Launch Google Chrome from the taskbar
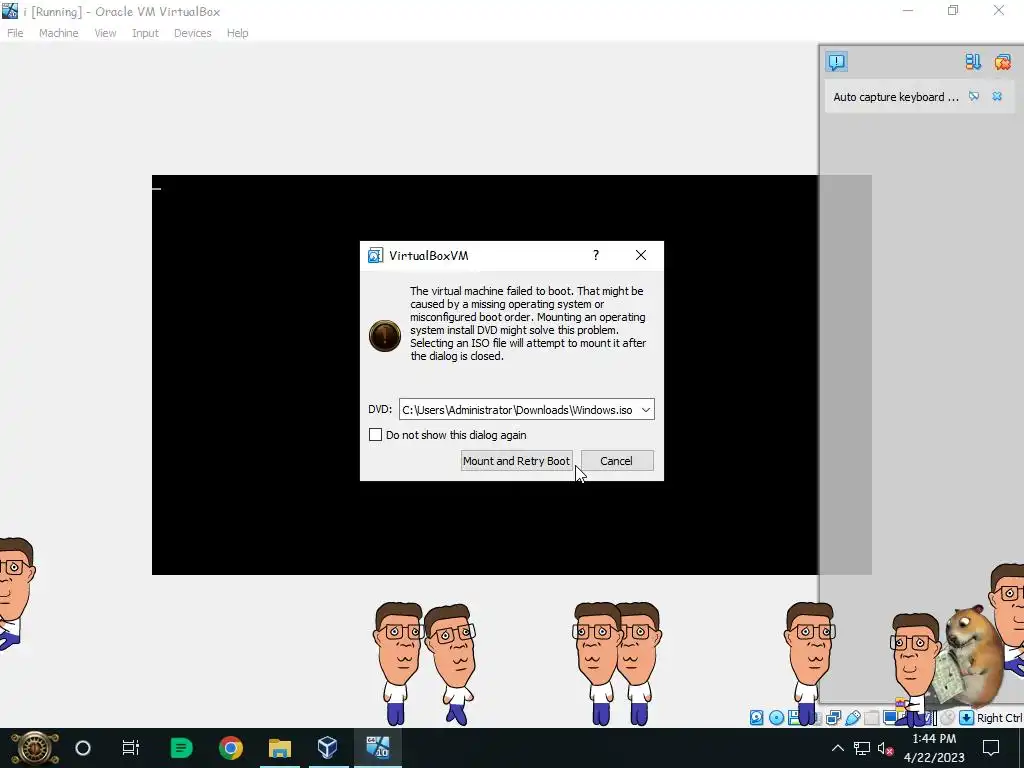1024x768 pixels. point(231,748)
